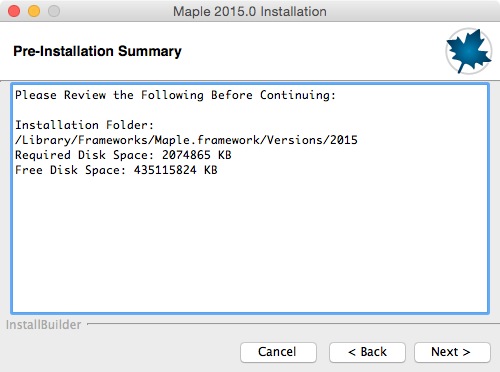Close the installer with the red button
The height and width of the screenshot is (372, 500).
[x=14, y=11]
